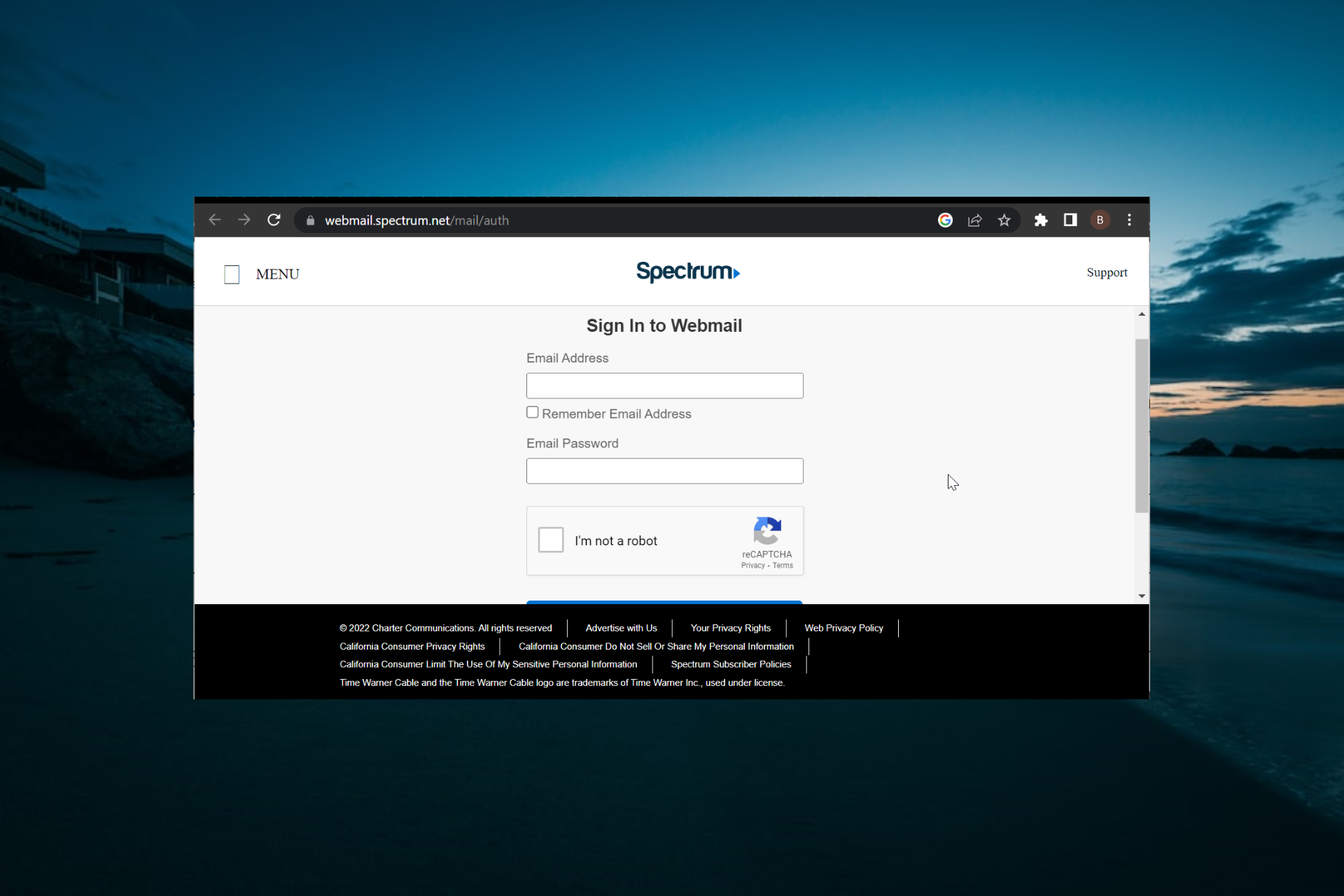Focus the Email Password field
The image size is (1344, 896).
664,471
